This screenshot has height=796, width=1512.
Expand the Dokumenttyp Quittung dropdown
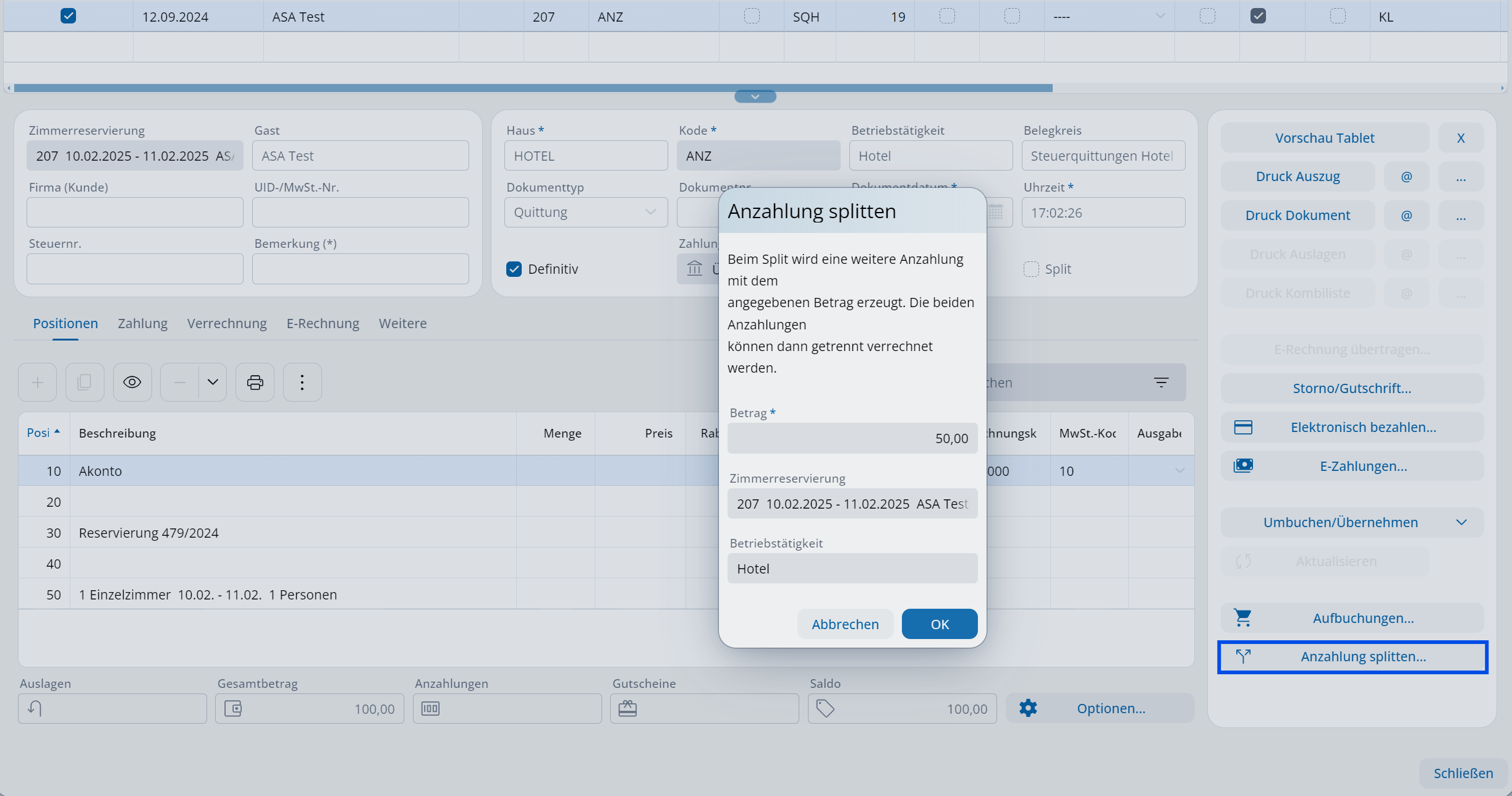pos(650,212)
